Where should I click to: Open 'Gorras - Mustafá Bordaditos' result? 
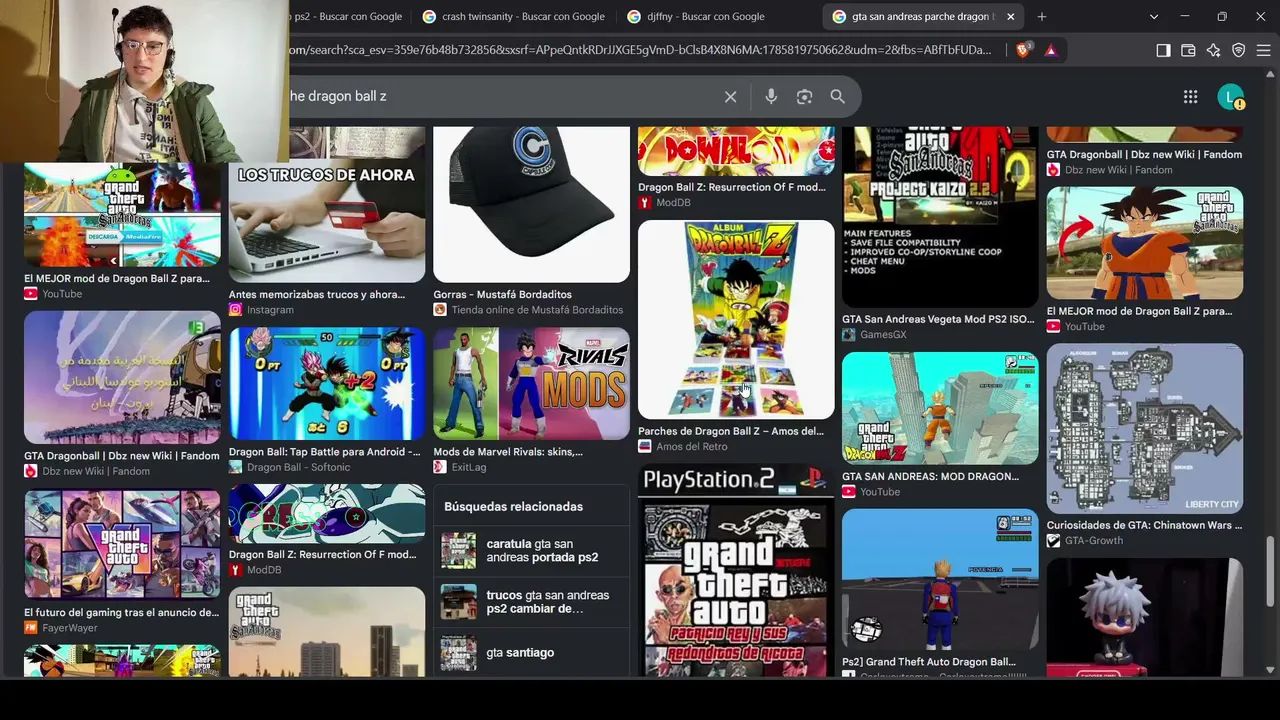pyautogui.click(x=503, y=295)
